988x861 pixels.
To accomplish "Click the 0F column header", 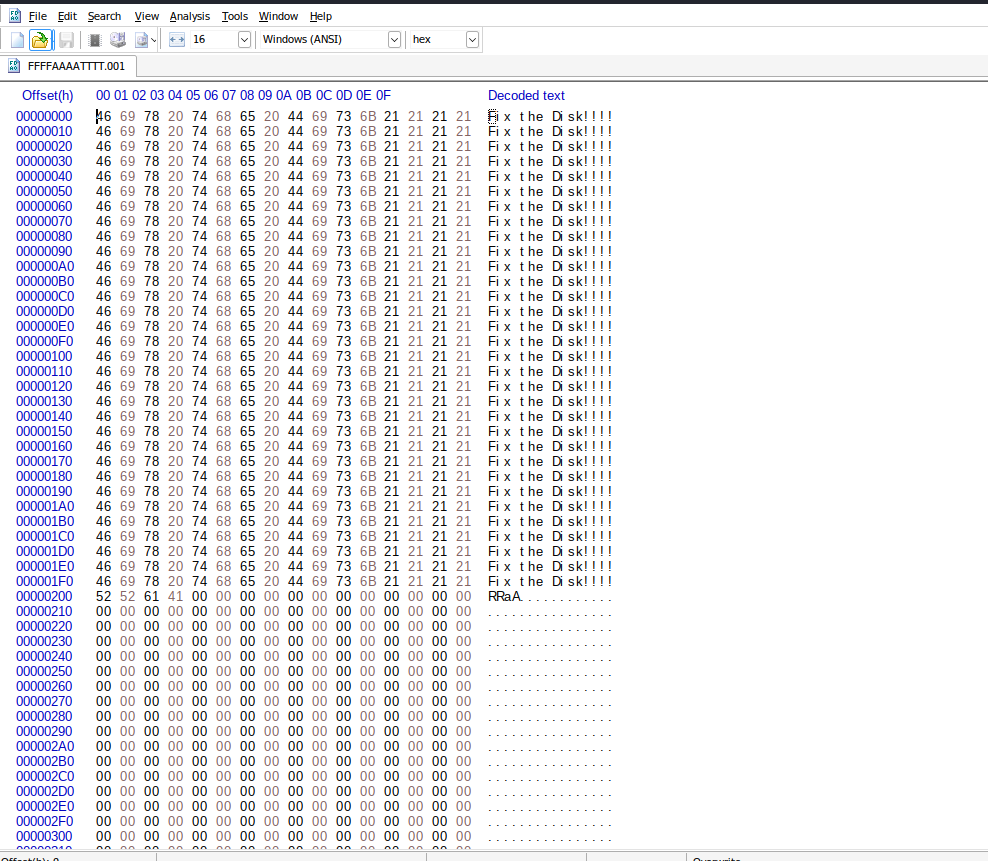I will 383,96.
